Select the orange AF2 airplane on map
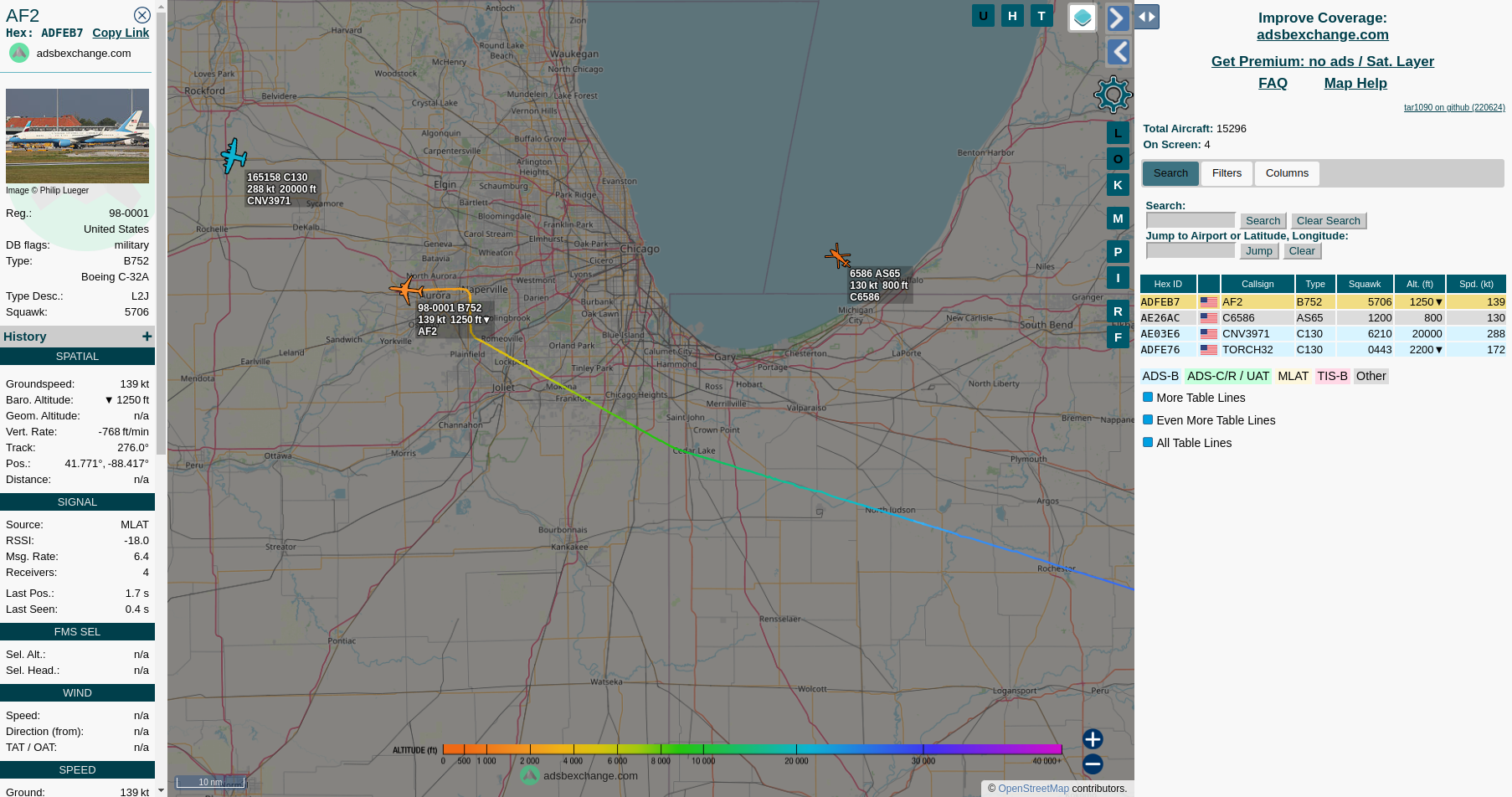 coord(407,290)
